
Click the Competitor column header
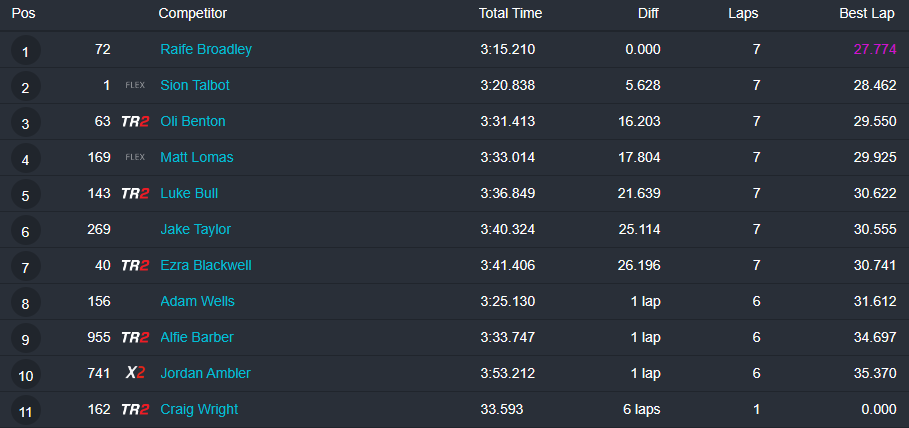tap(192, 13)
